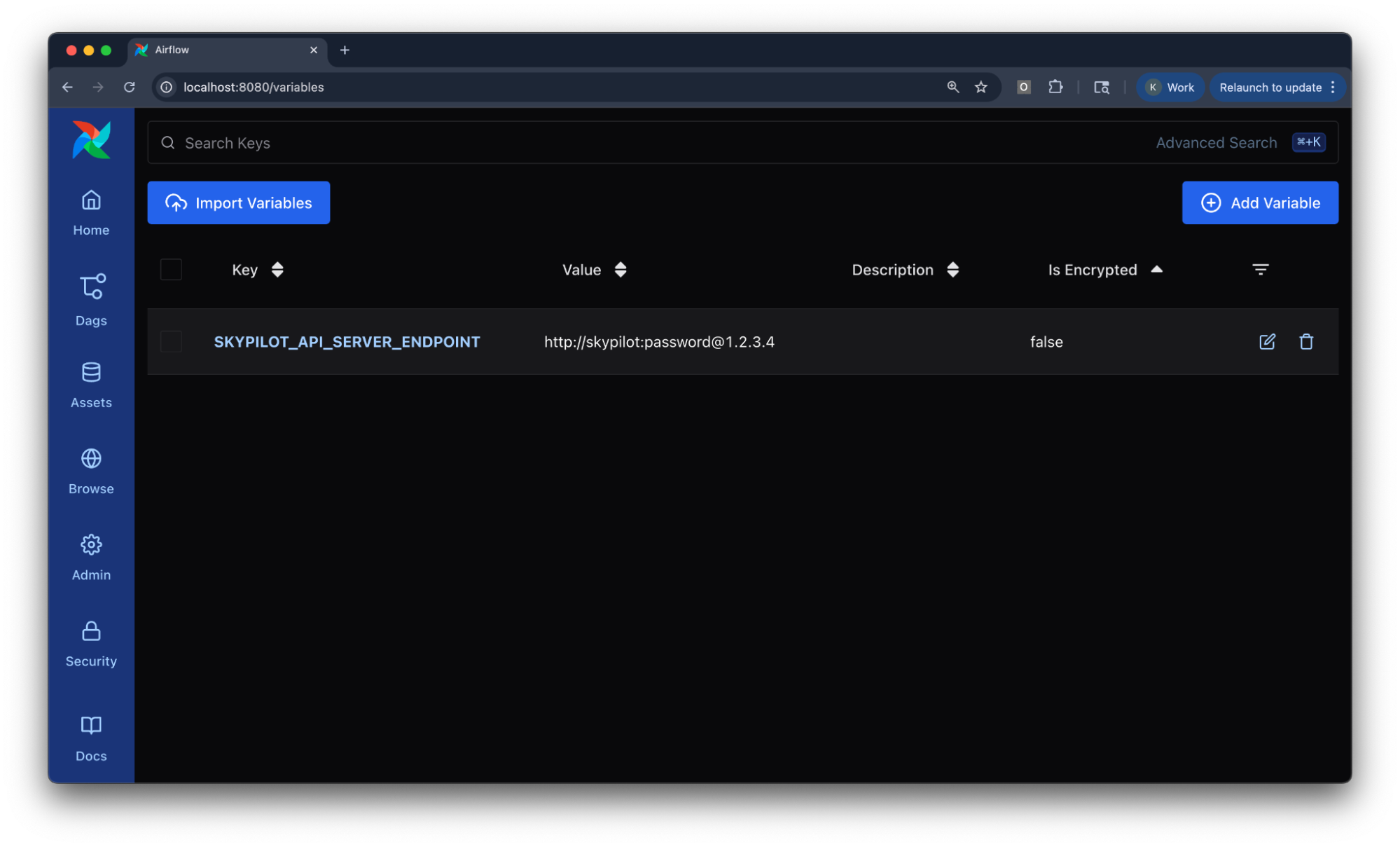
Task: Toggle Is Encrypted sort arrow
Action: pyautogui.click(x=1156, y=270)
